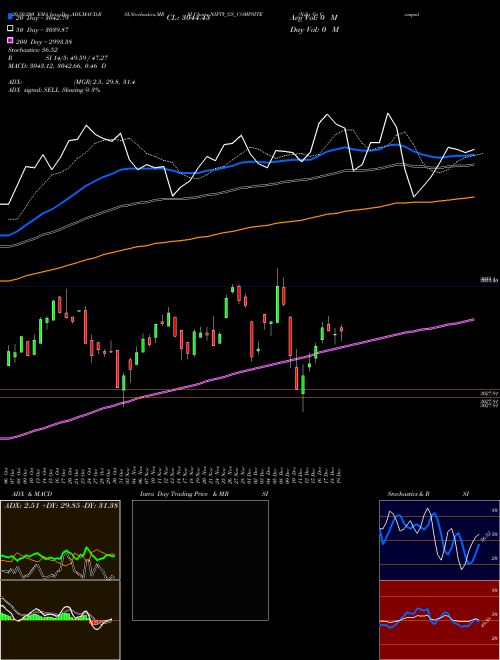Click the blue 20 Day legend swatch

pyautogui.click(x=10, y=16)
